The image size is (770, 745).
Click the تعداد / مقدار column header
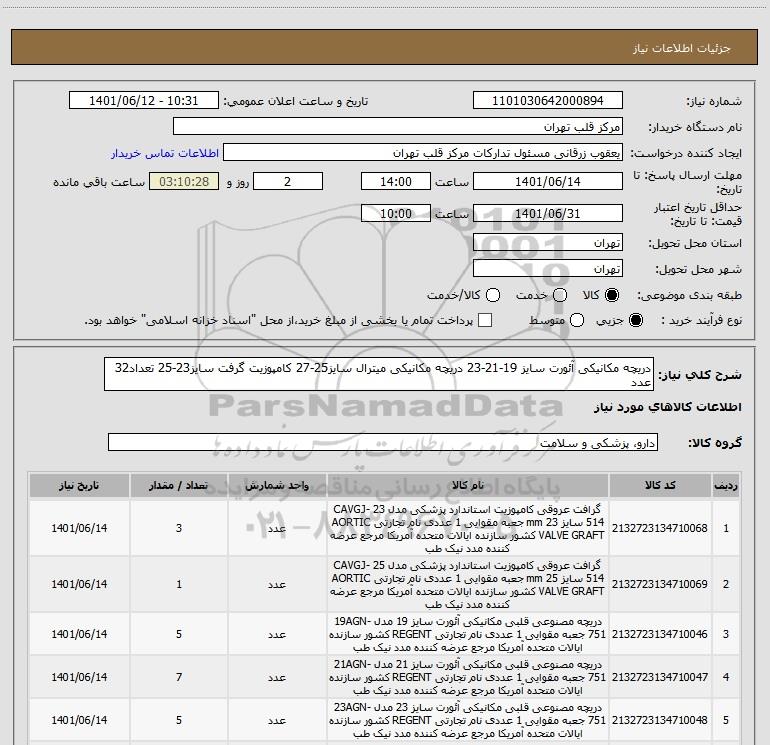point(179,486)
